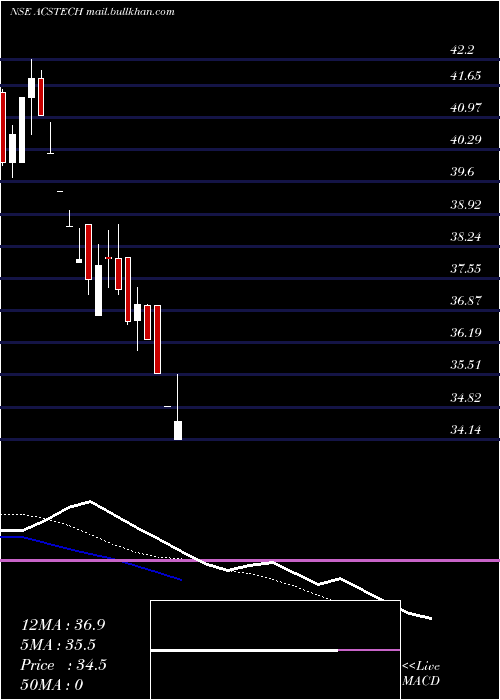This screenshot has height=700, width=500.
Task: Select the 38.24 price level label
Action: pos(466,237)
